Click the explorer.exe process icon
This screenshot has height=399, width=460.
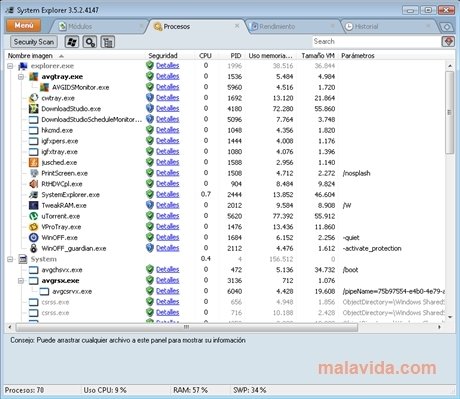point(23,66)
